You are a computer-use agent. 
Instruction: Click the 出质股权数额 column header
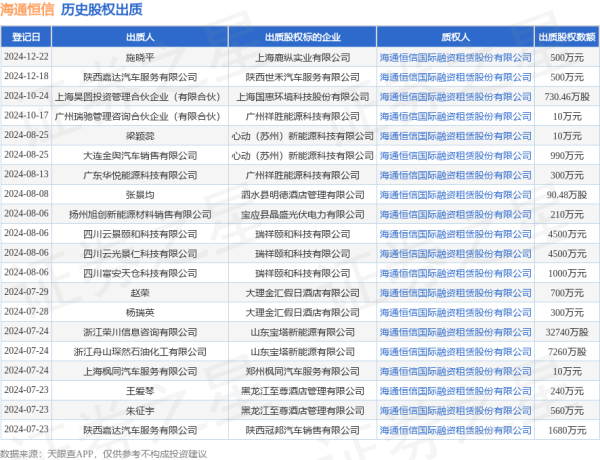pyautogui.click(x=567, y=37)
